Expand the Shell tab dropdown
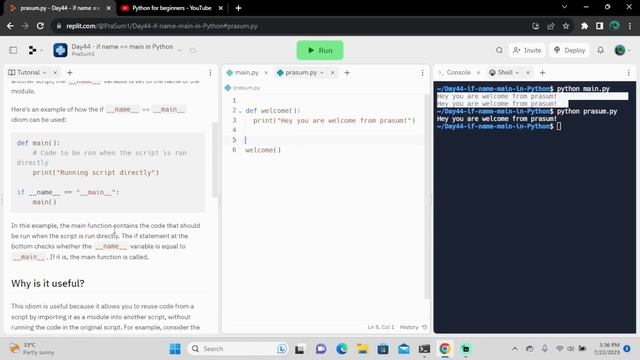Image resolution: width=640 pixels, height=360 pixels. [x=517, y=73]
